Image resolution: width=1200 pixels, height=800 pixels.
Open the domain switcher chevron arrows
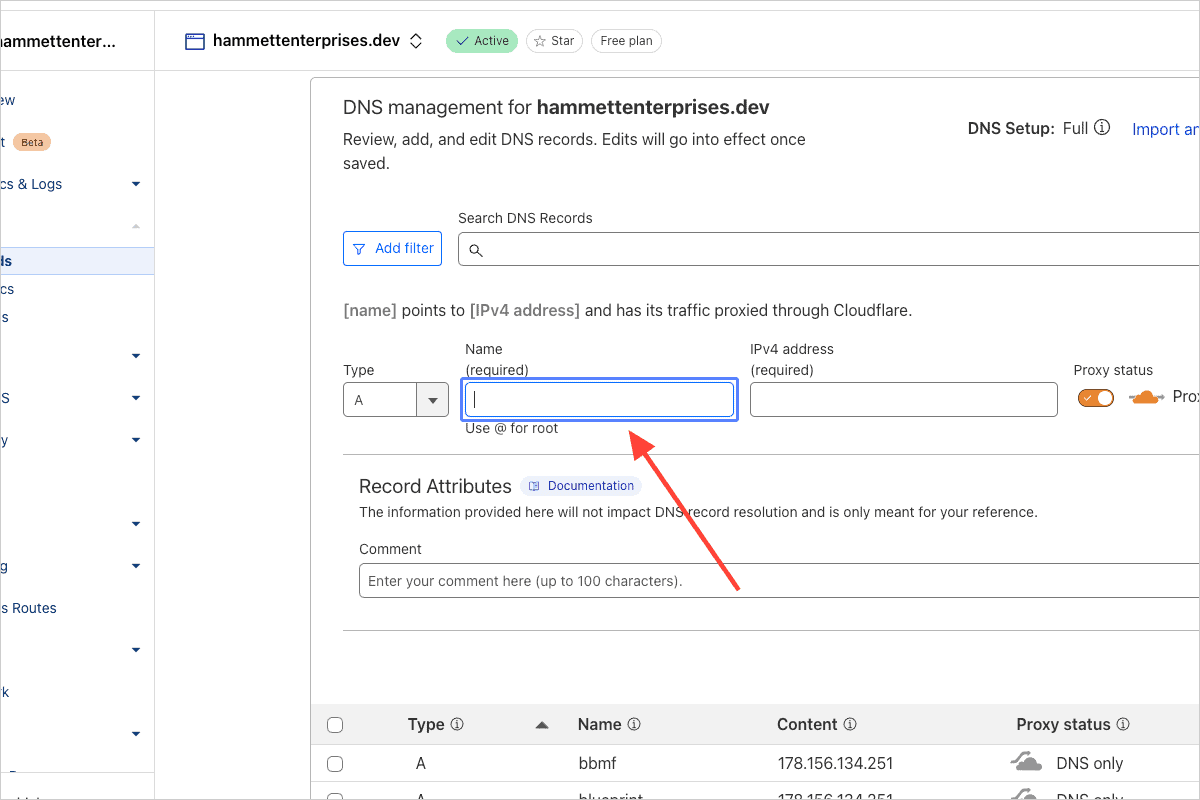[416, 41]
